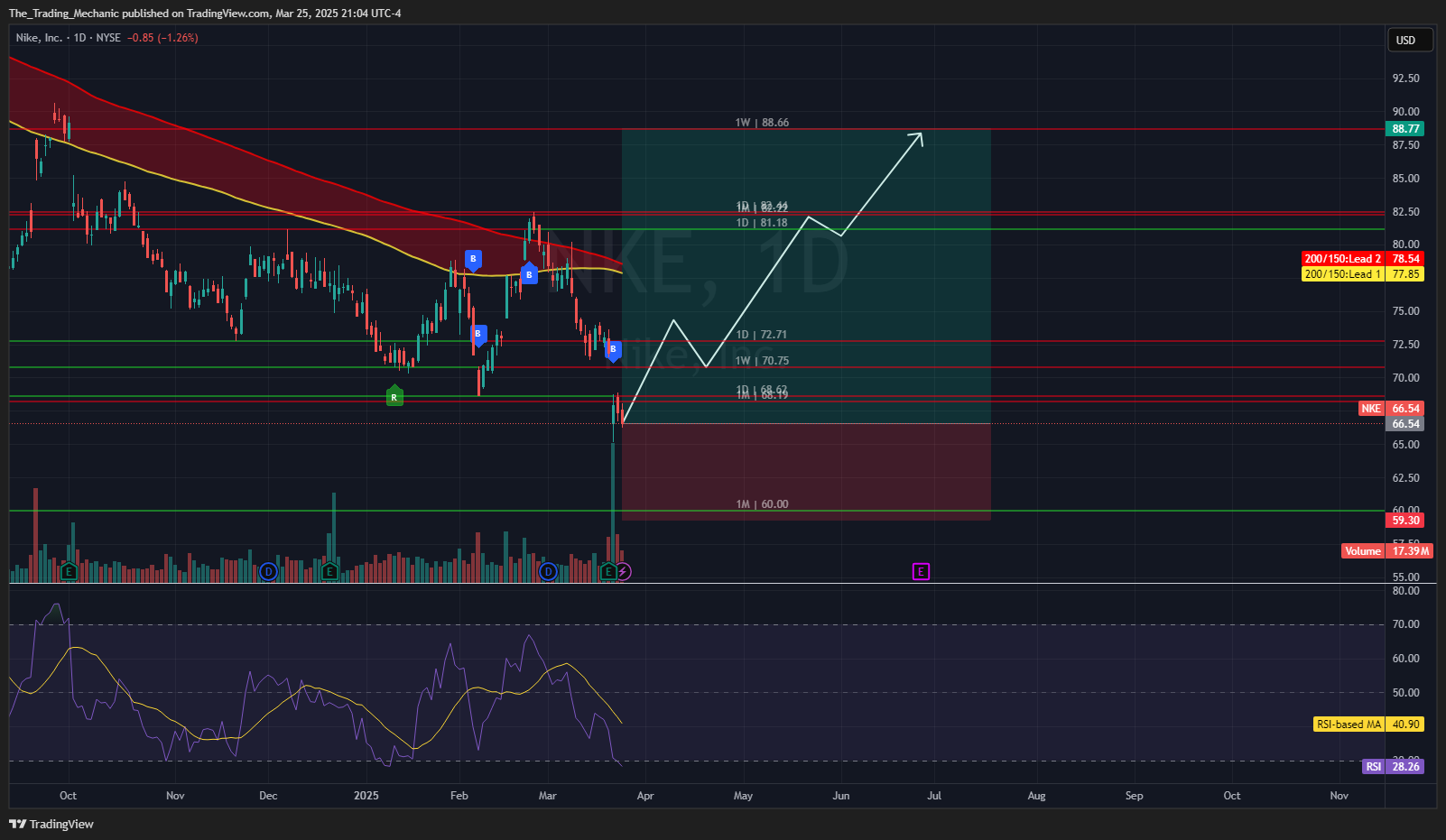The width and height of the screenshot is (1446, 840).
Task: Select the 88.77 red price label
Action: (x=1405, y=129)
